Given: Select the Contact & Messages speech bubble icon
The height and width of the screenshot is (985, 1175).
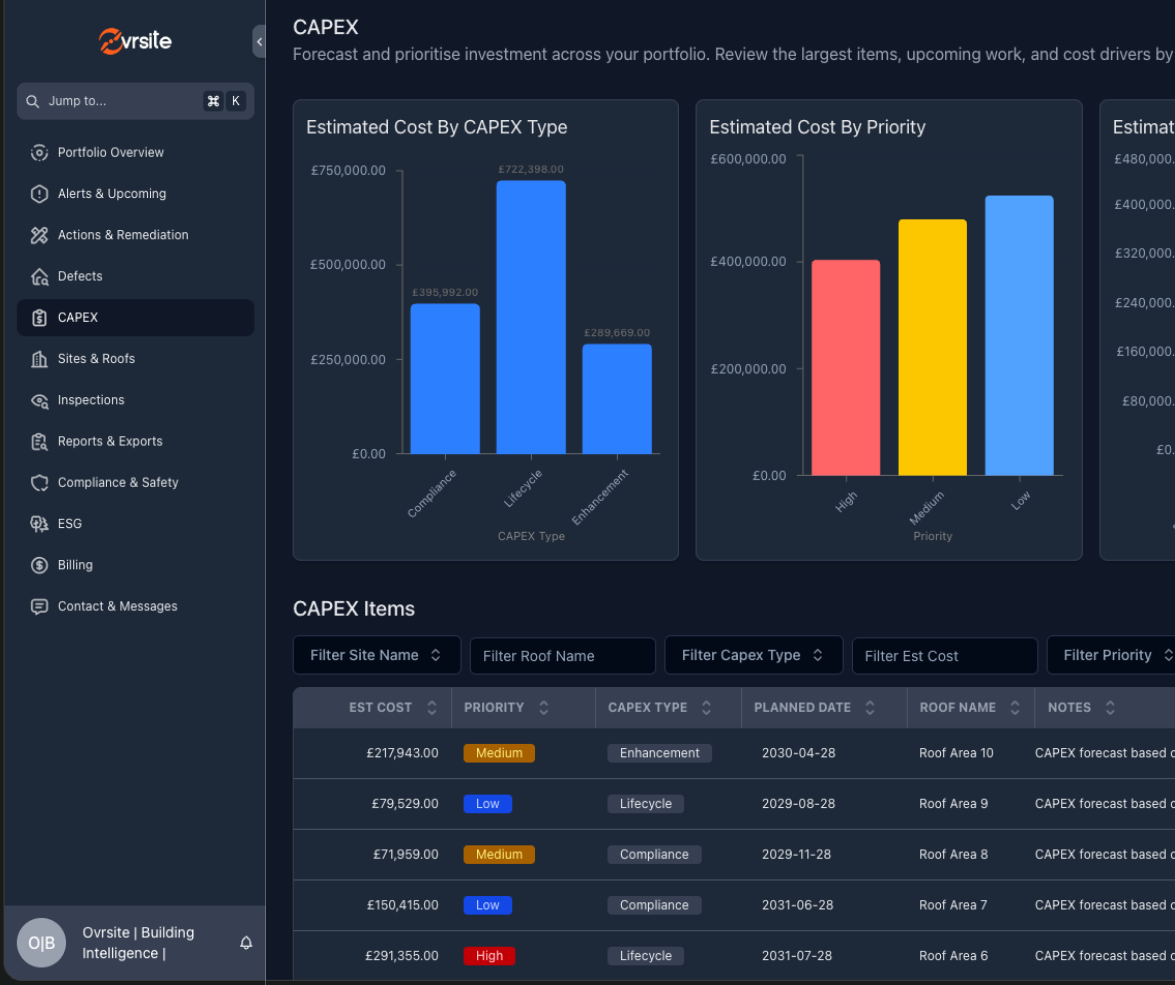Looking at the screenshot, I should [39, 606].
